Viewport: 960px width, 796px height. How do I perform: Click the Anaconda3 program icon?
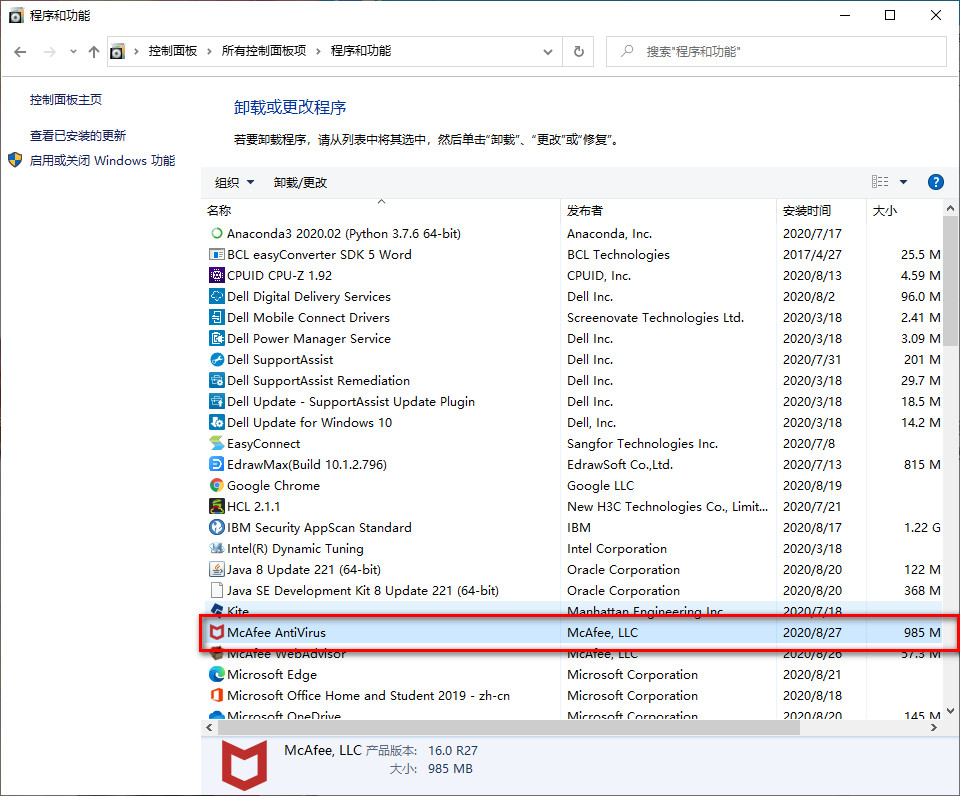216,233
